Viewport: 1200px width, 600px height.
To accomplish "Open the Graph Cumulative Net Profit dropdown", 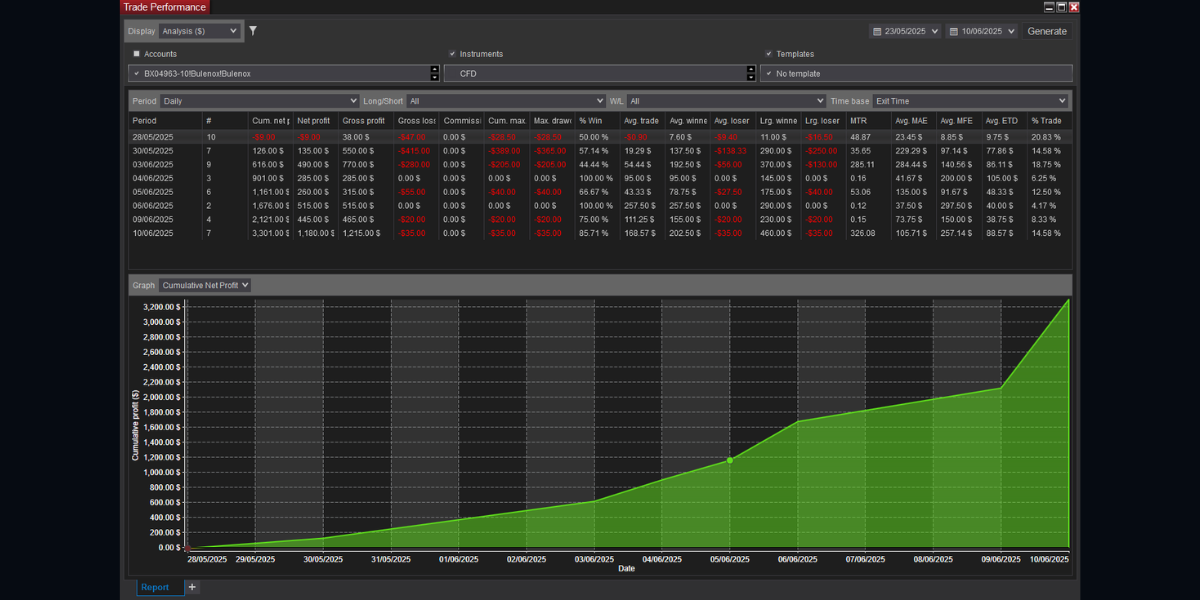I will pyautogui.click(x=205, y=285).
